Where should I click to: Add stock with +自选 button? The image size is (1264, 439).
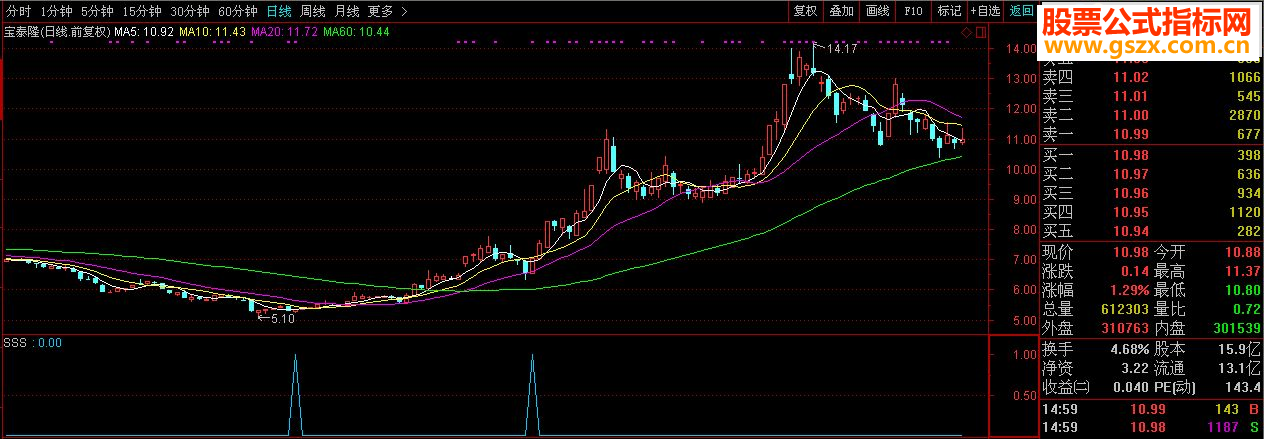pyautogui.click(x=986, y=11)
